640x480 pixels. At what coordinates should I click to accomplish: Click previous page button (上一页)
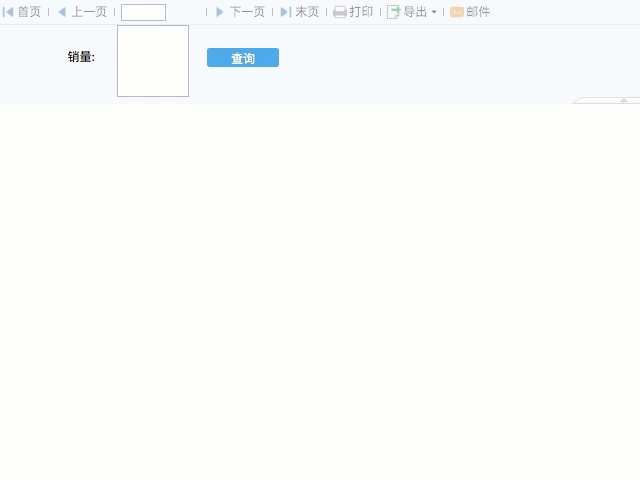click(82, 12)
